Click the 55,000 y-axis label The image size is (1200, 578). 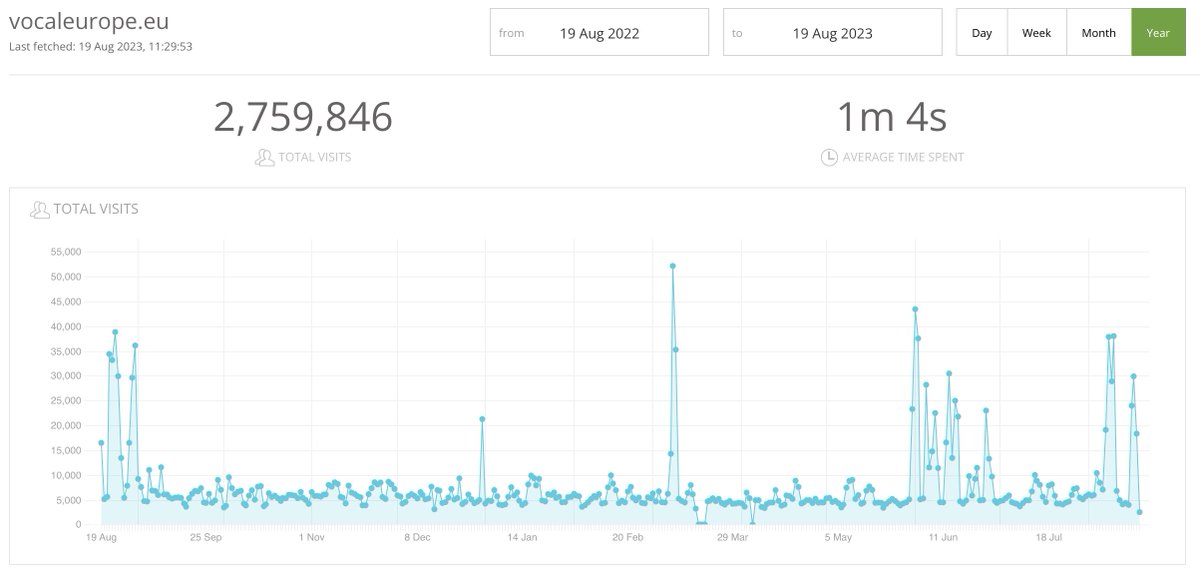66,252
